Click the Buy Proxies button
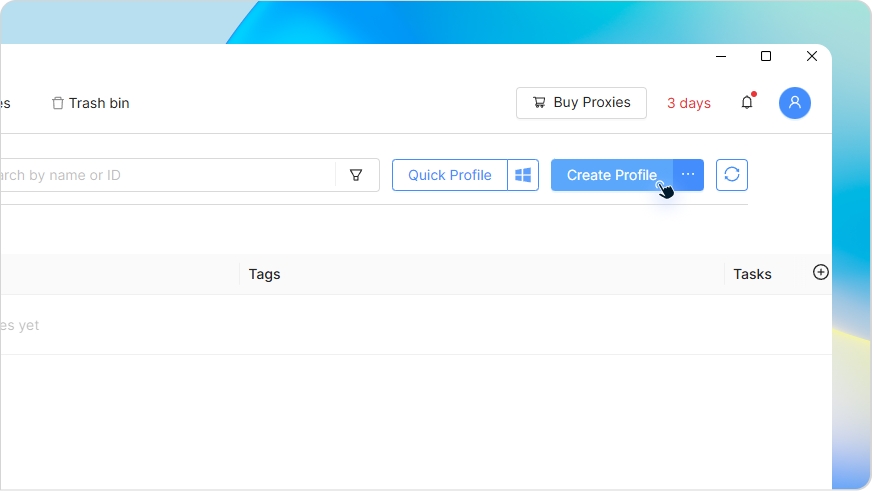The height and width of the screenshot is (491, 872). point(581,102)
